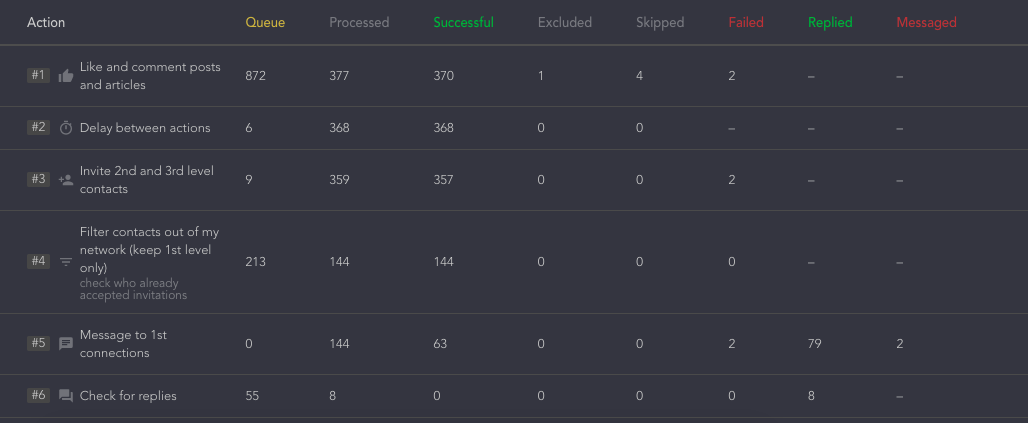Open Like and comment posts and articles

pyautogui.click(x=150, y=76)
